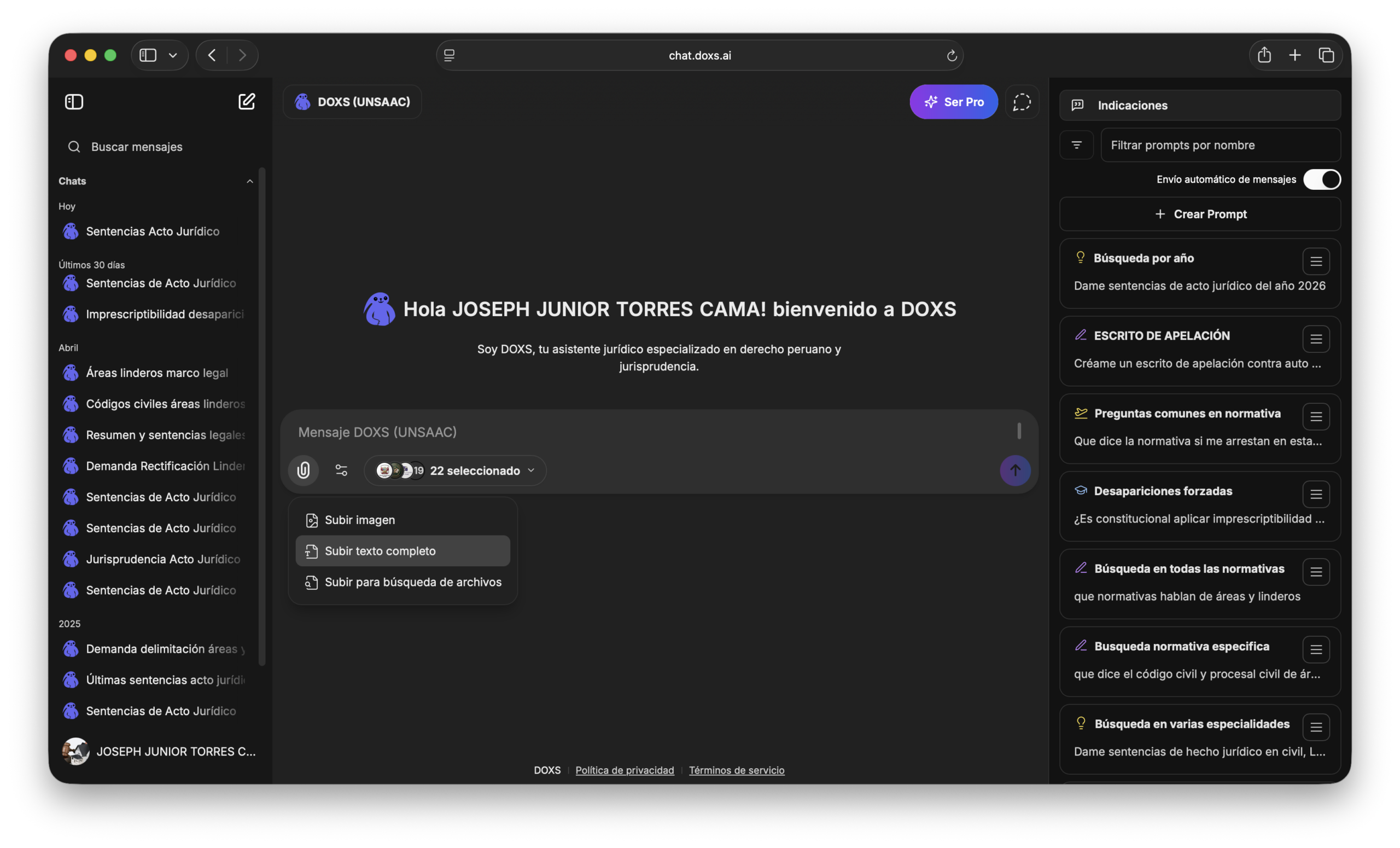Viewport: 1400px width, 848px height.
Task: Toggle Envío automático de mensajes switch
Action: pos(1322,179)
